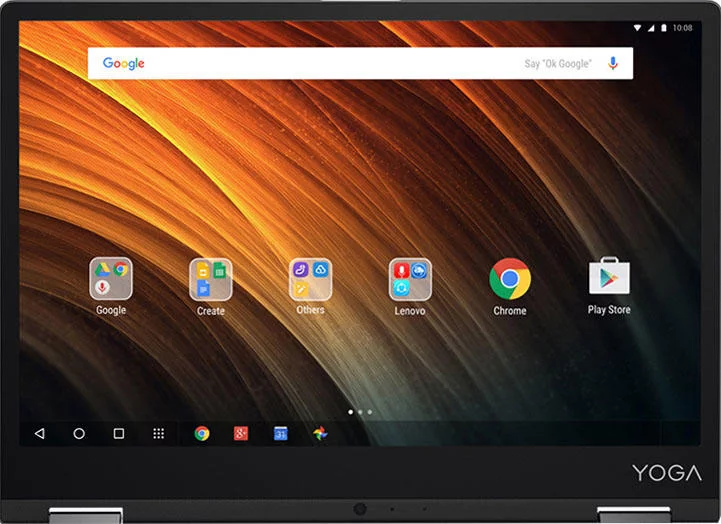Viewport: 721px width, 524px height.
Task: Open the Lenovo folder
Action: (410, 279)
